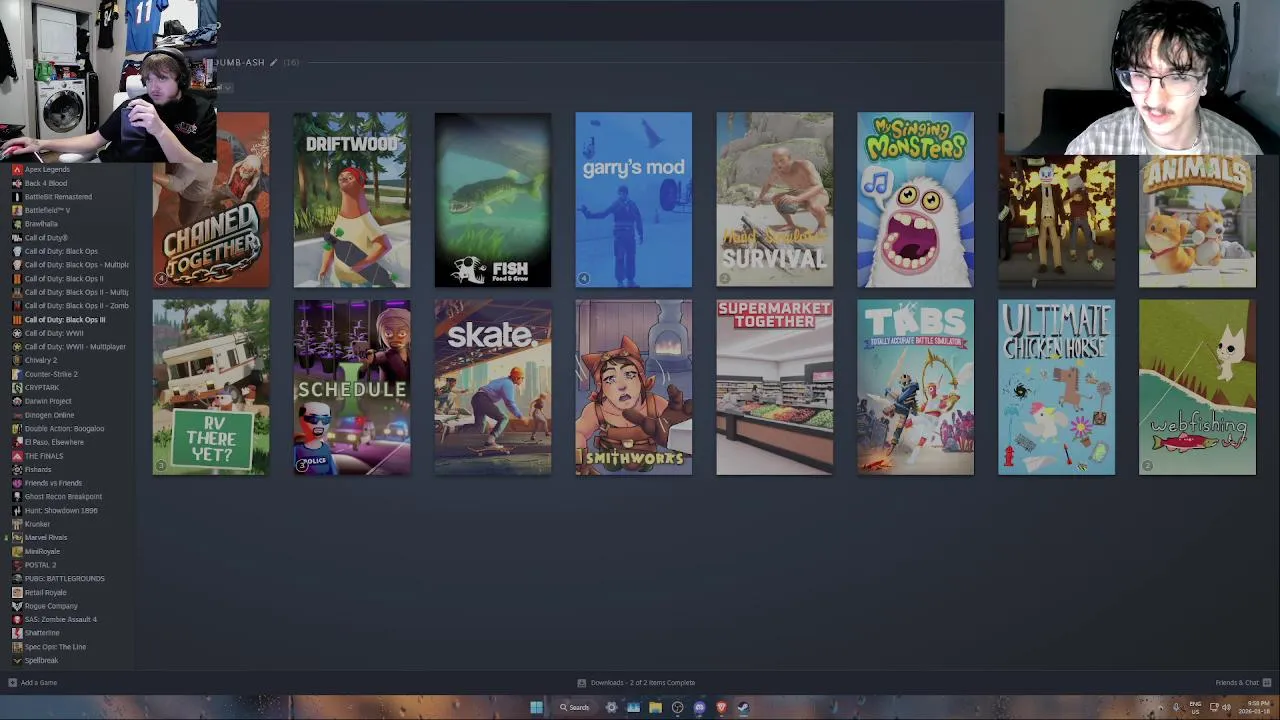Open Downloads 2 of 2 Items Complete

pyautogui.click(x=643, y=682)
